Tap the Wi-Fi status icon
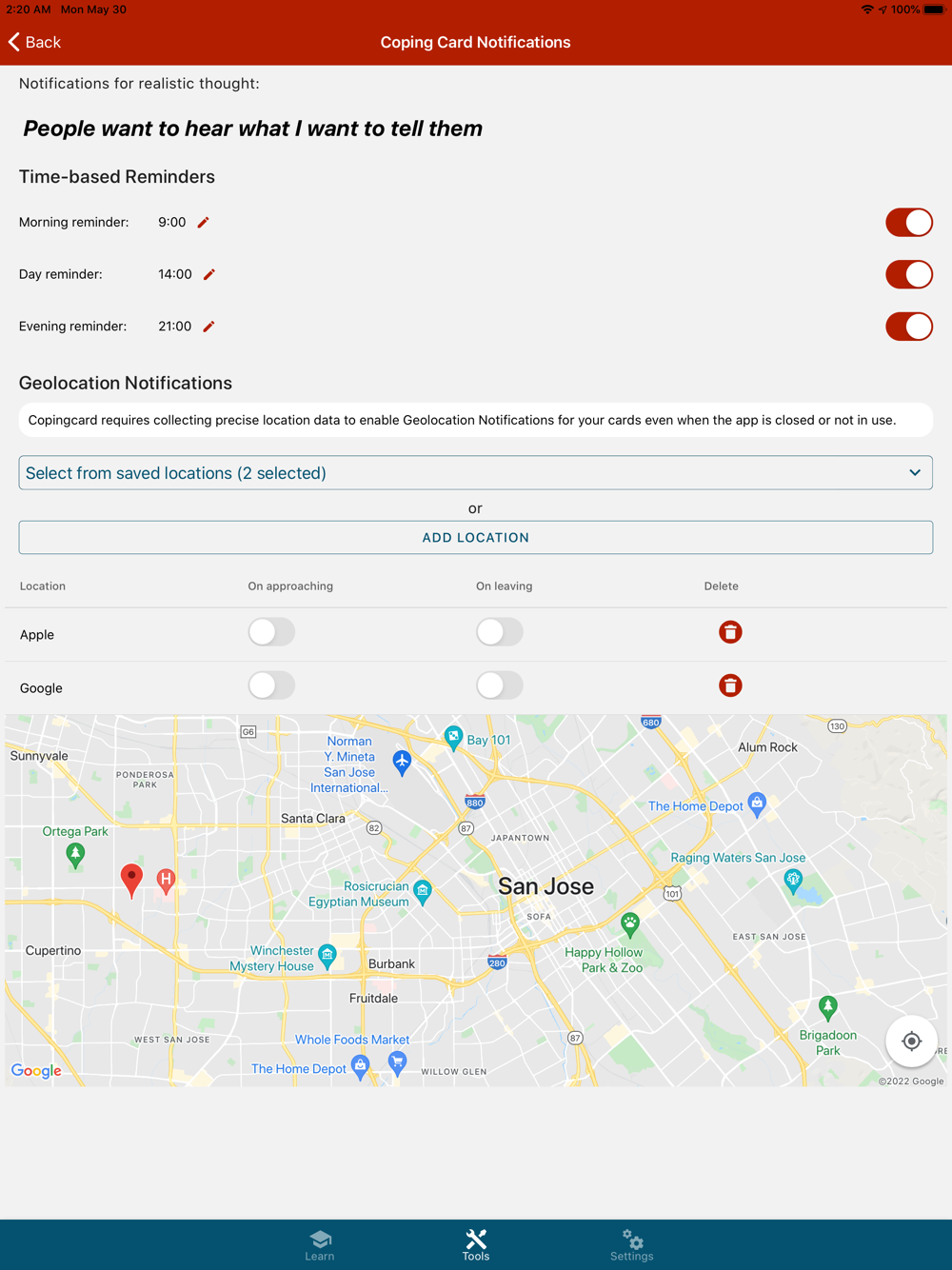 (867, 10)
